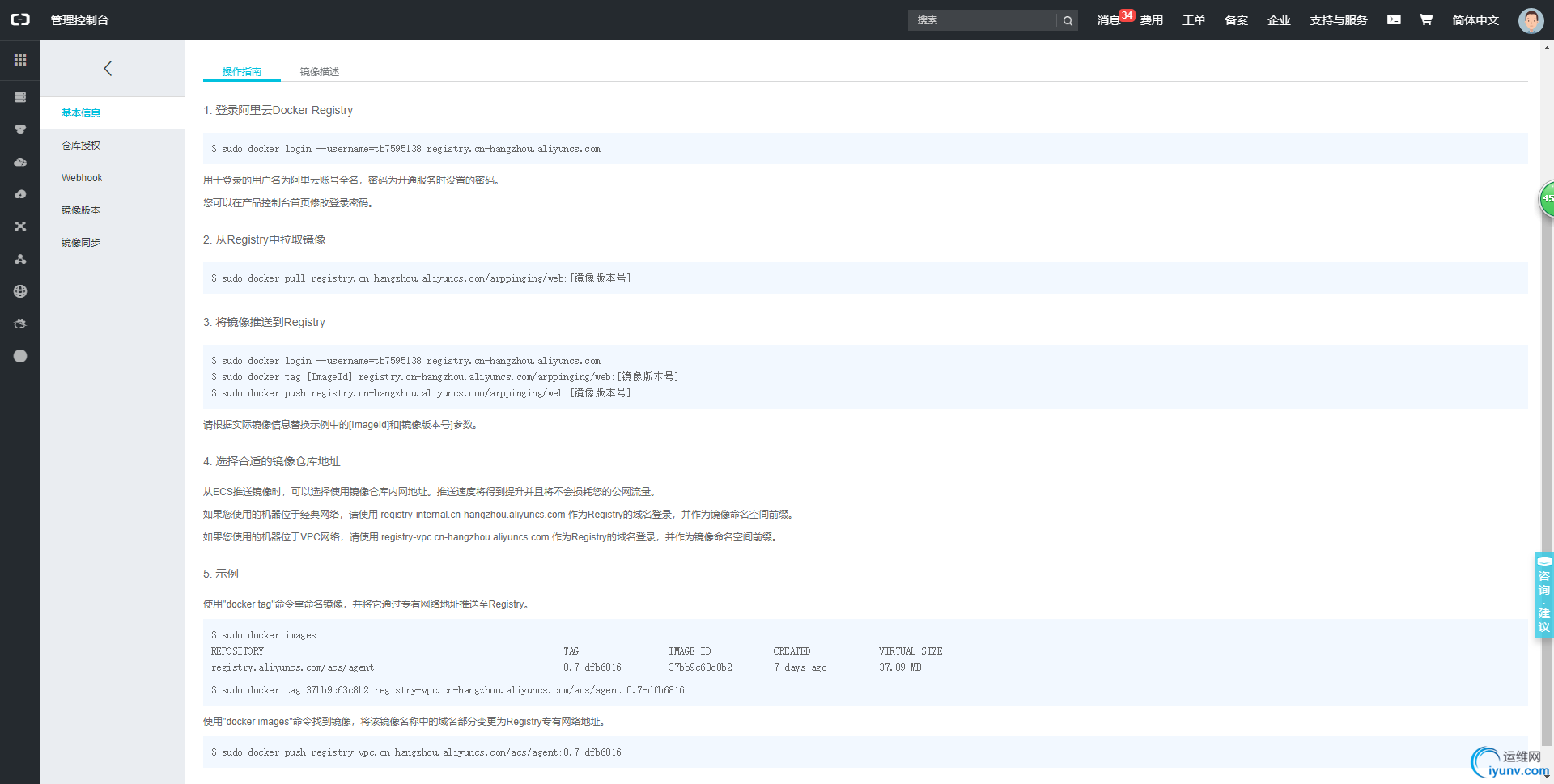This screenshot has height=784, width=1554.
Task: Click the IMAGE ID value 37bb9c63c8b2
Action: (x=700, y=667)
